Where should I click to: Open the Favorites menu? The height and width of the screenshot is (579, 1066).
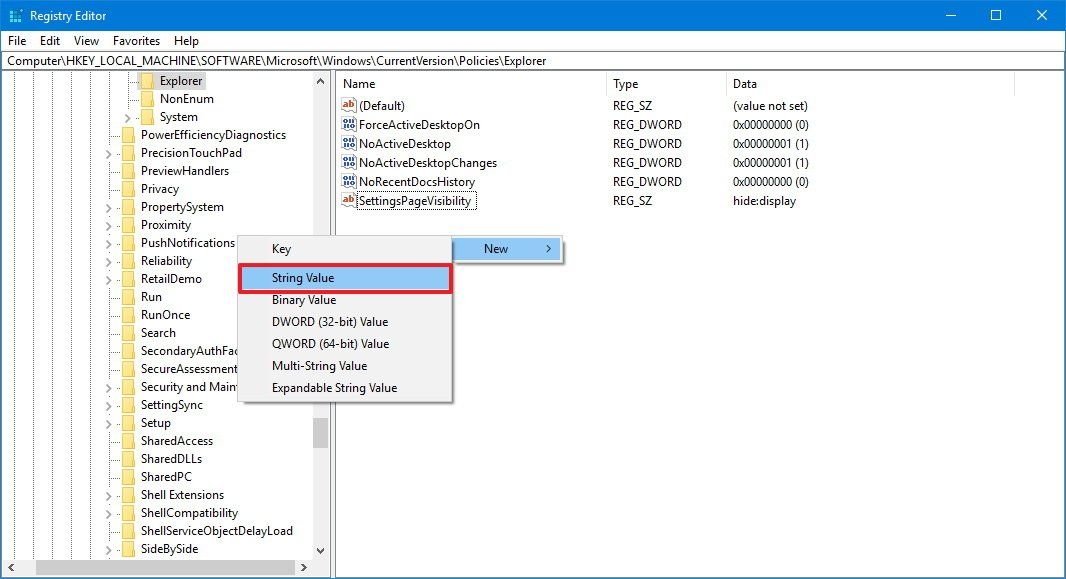pos(136,41)
